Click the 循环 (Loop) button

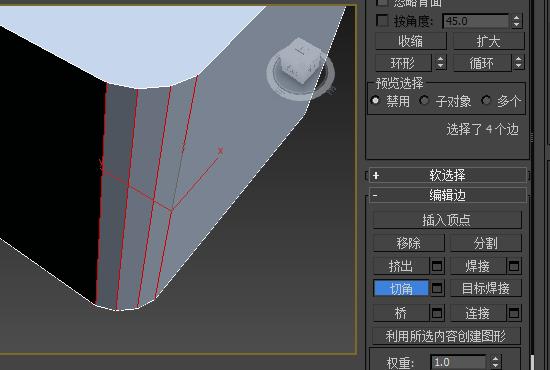pyautogui.click(x=482, y=63)
